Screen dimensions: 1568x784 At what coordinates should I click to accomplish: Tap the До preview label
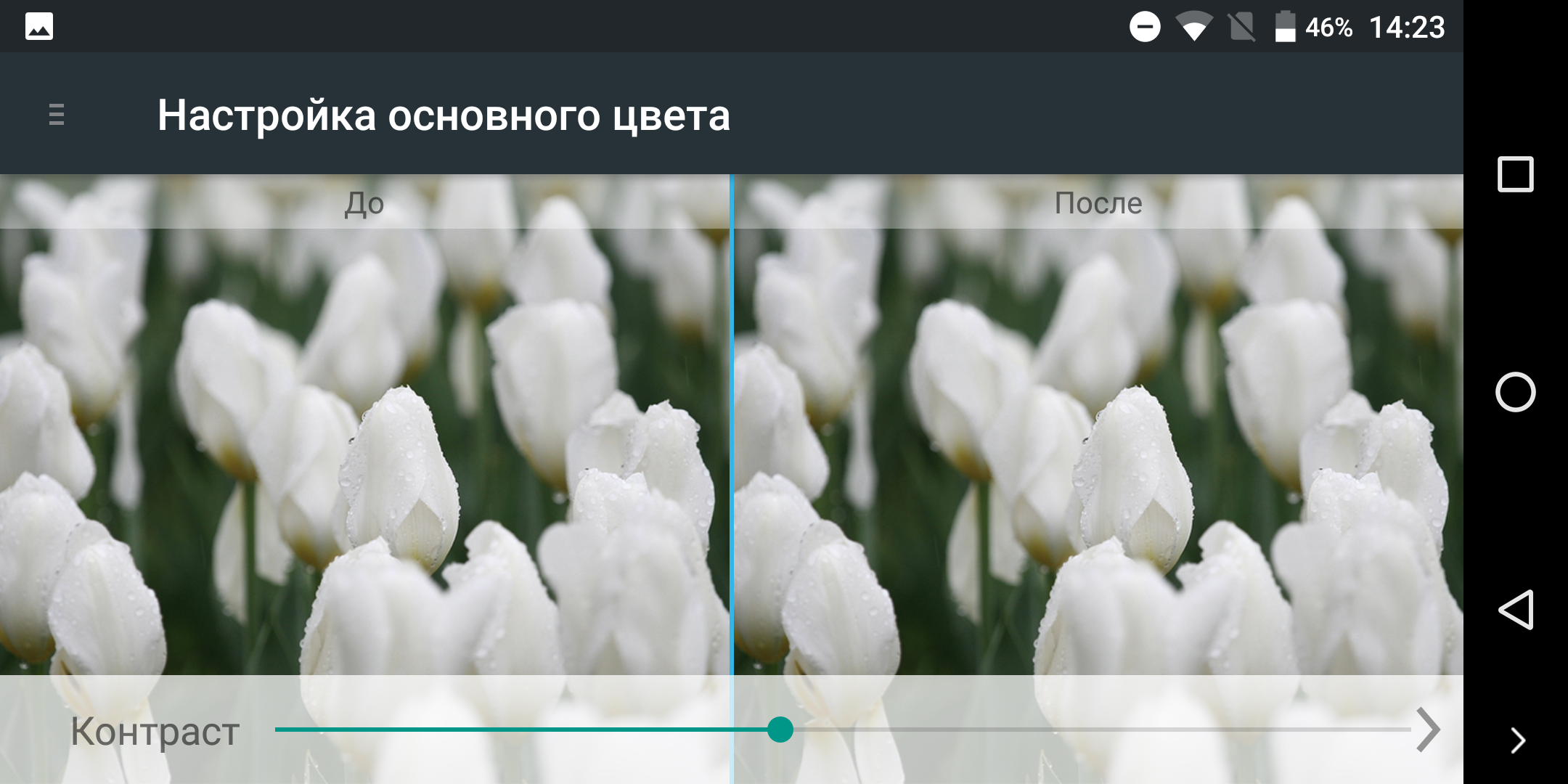tap(364, 203)
